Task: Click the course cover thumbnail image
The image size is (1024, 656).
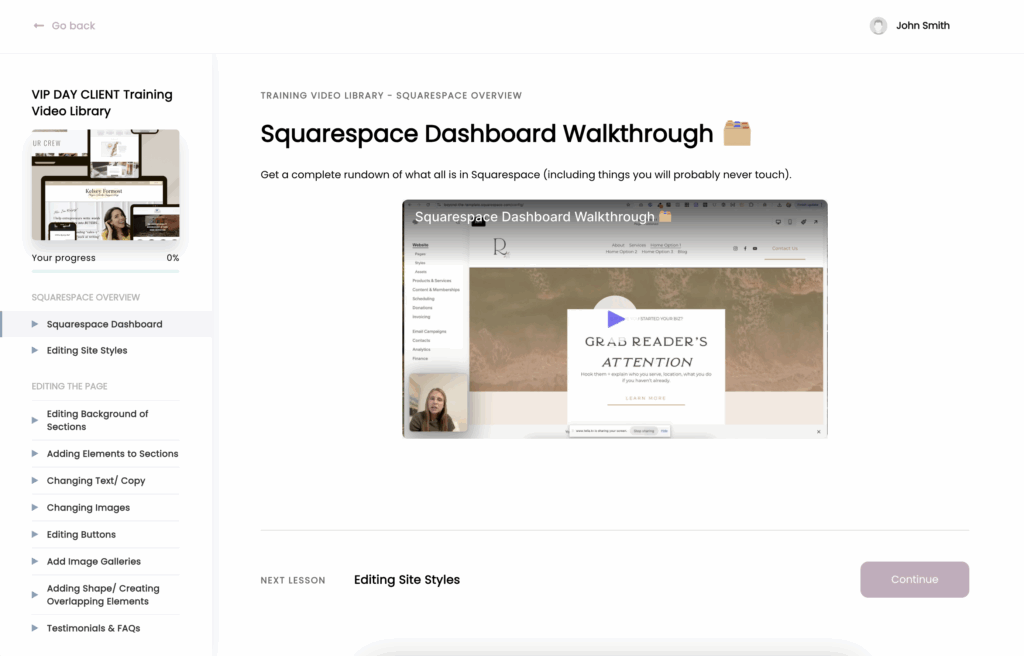Action: pyautogui.click(x=106, y=185)
